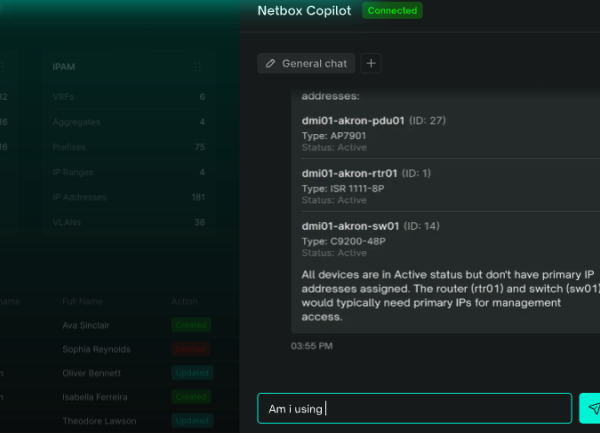Click the VLANs count 38
This screenshot has width=600, height=433.
(x=199, y=223)
